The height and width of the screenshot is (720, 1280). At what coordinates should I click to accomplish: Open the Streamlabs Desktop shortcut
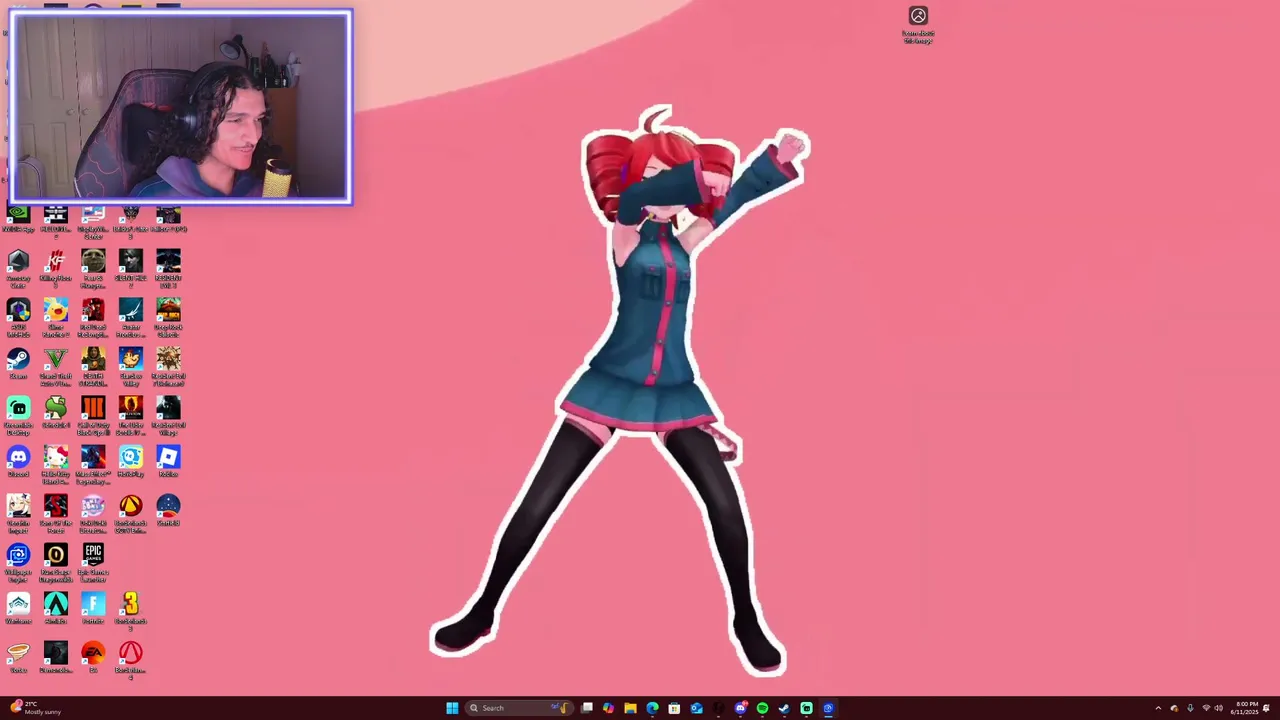click(x=18, y=416)
